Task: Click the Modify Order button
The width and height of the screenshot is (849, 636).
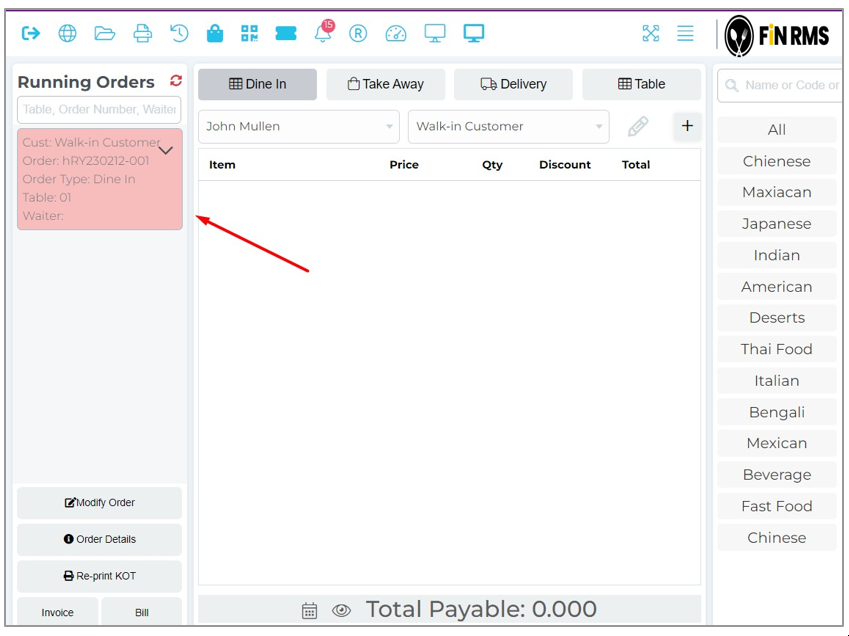Action: [99, 503]
